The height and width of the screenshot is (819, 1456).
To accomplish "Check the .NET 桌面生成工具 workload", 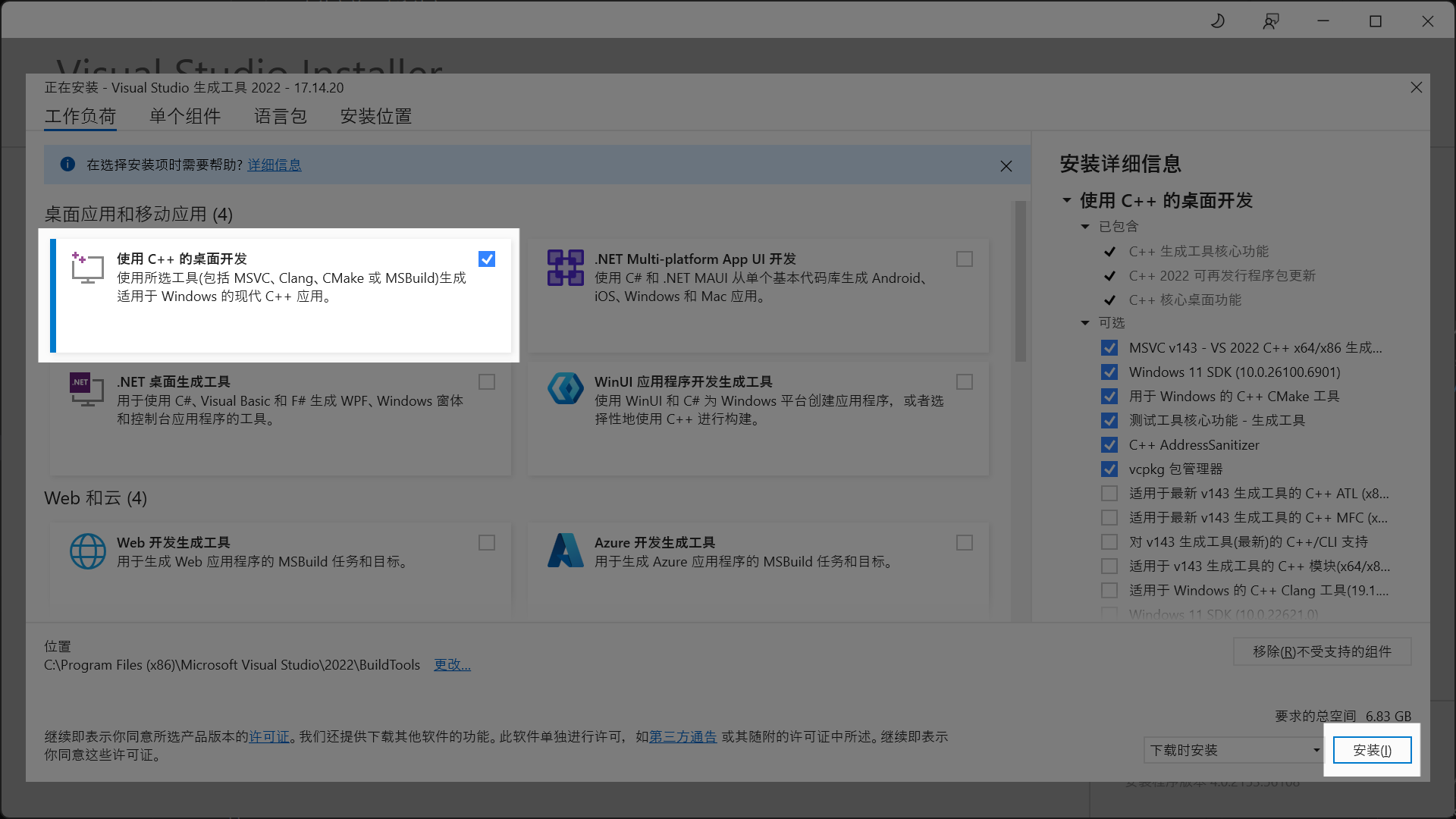I will click(x=487, y=382).
